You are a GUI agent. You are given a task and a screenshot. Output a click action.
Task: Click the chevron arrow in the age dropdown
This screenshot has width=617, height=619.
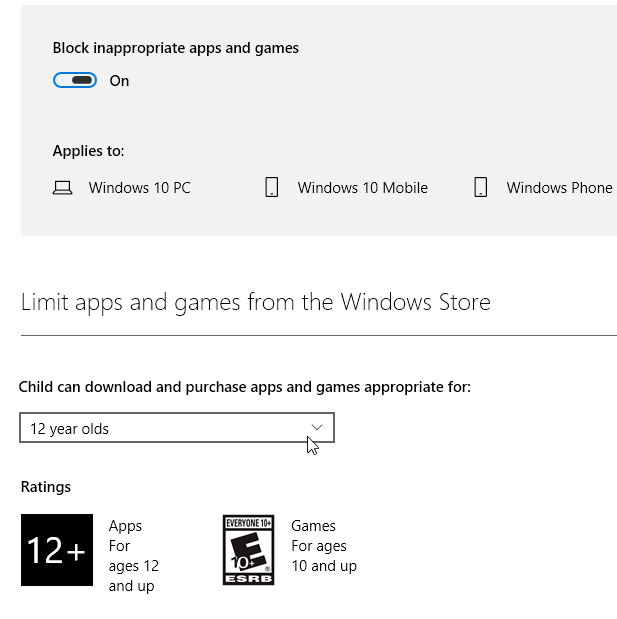(x=317, y=427)
